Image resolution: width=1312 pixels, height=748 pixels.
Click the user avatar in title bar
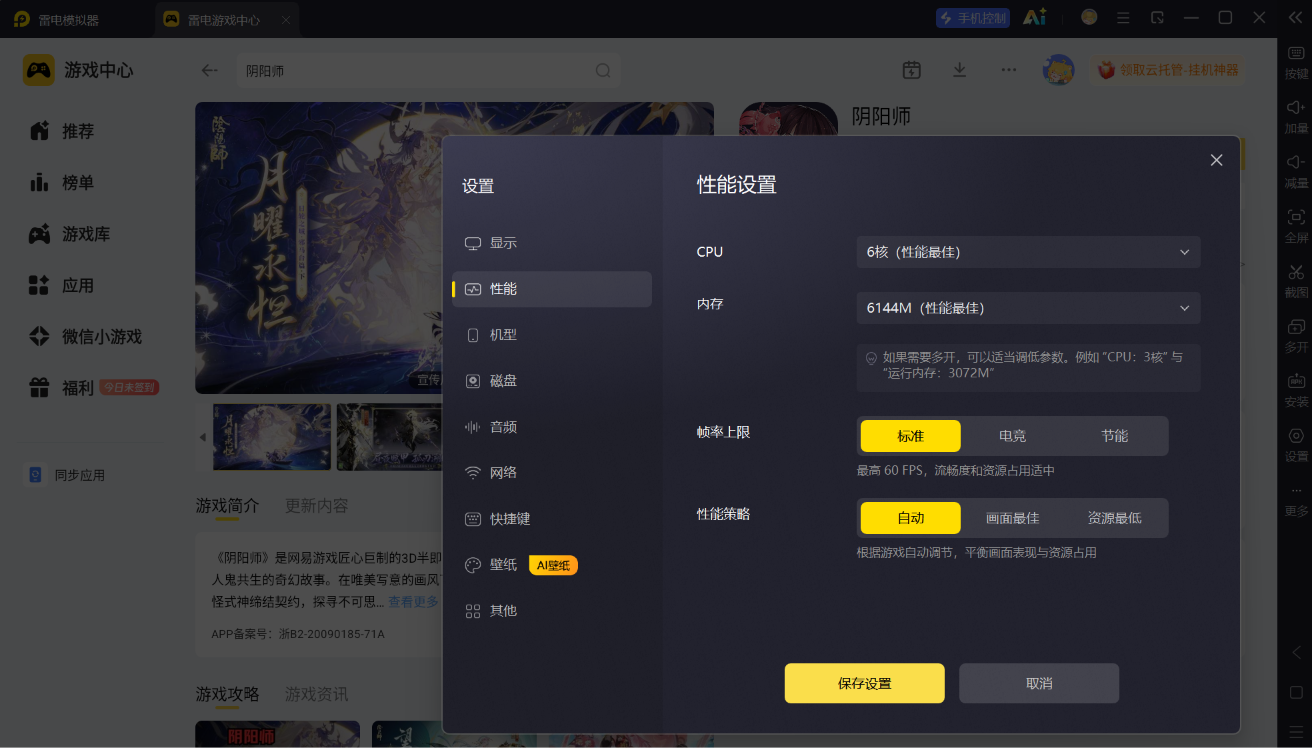(x=1089, y=17)
